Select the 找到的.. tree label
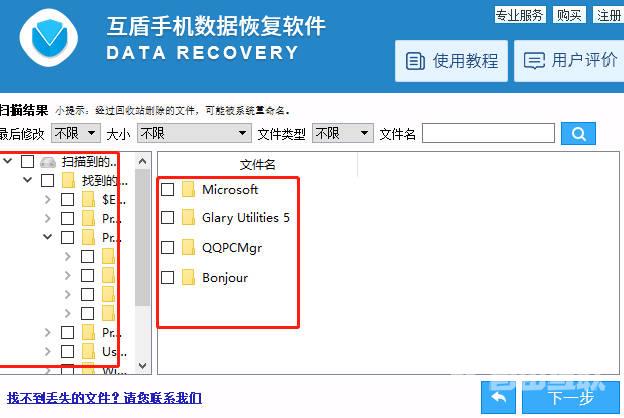The image size is (624, 418). pyautogui.click(x=105, y=181)
